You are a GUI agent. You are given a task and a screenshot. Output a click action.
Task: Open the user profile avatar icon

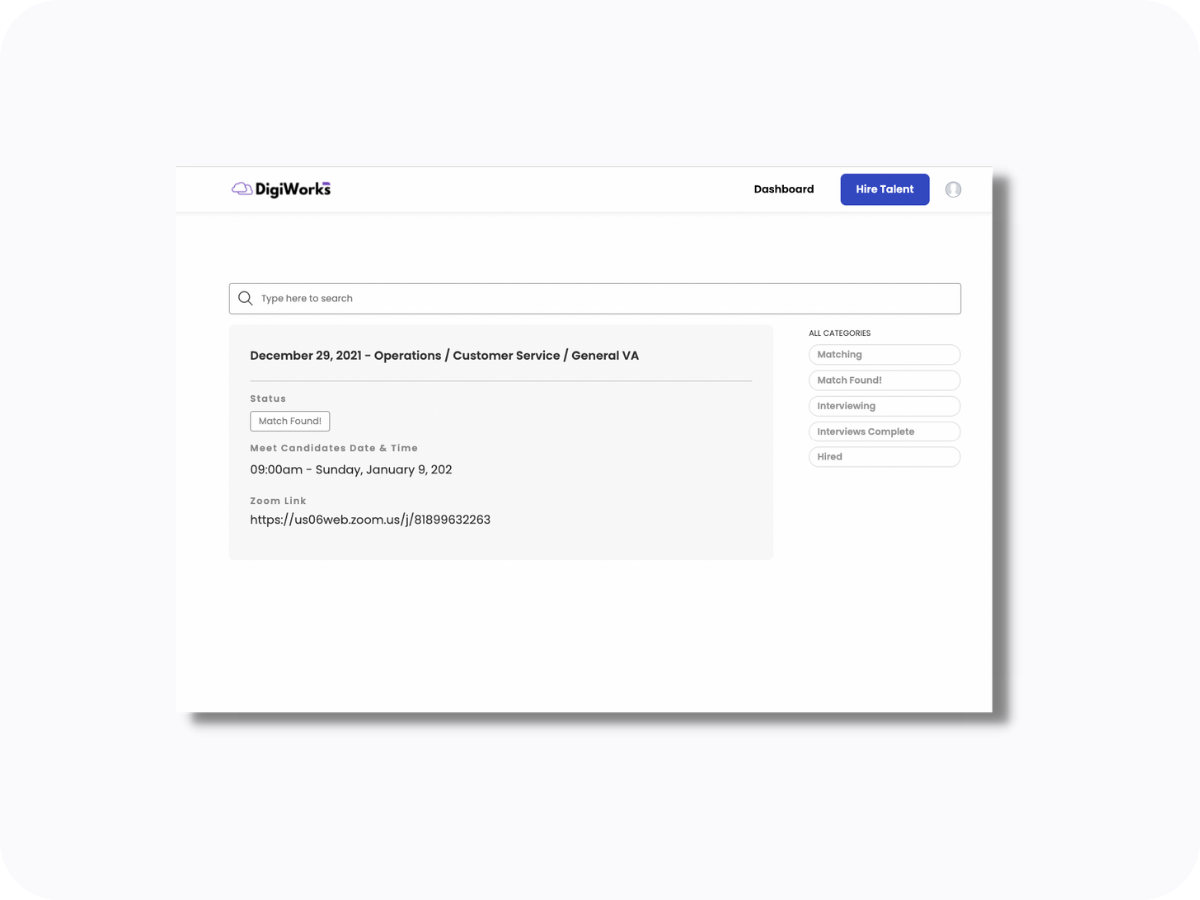(x=953, y=189)
